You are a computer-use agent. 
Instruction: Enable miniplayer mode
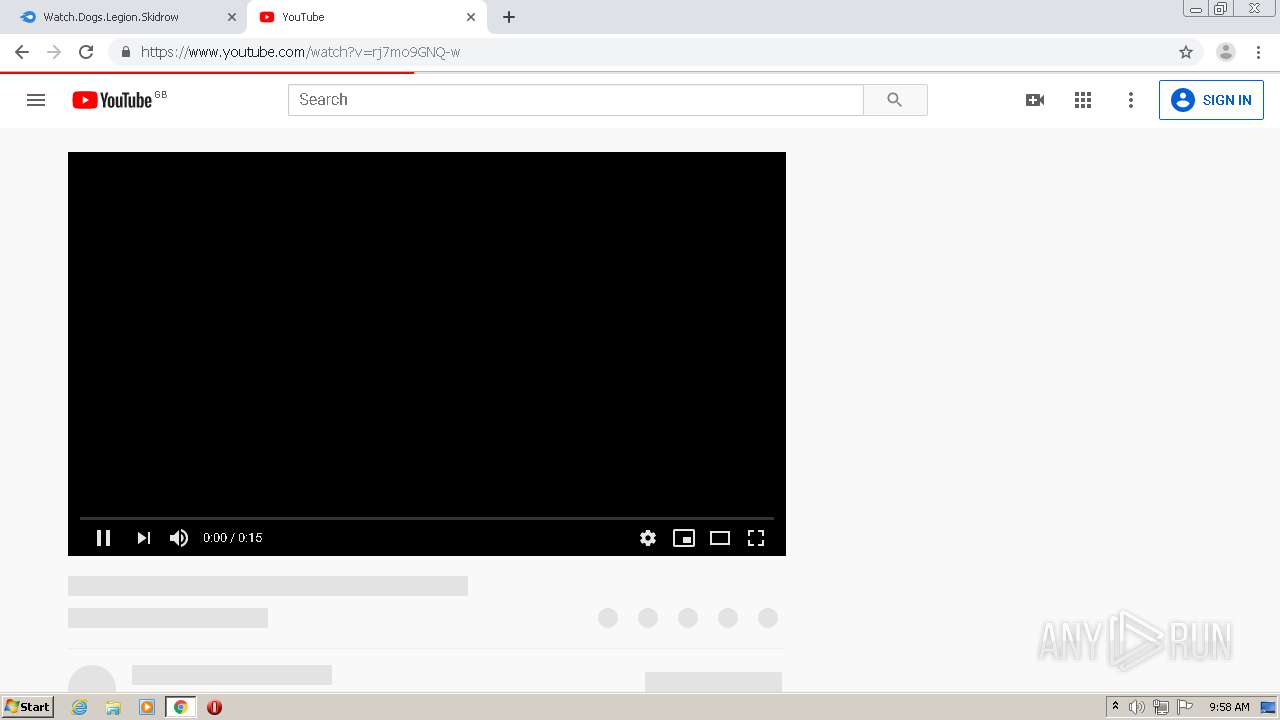[684, 538]
